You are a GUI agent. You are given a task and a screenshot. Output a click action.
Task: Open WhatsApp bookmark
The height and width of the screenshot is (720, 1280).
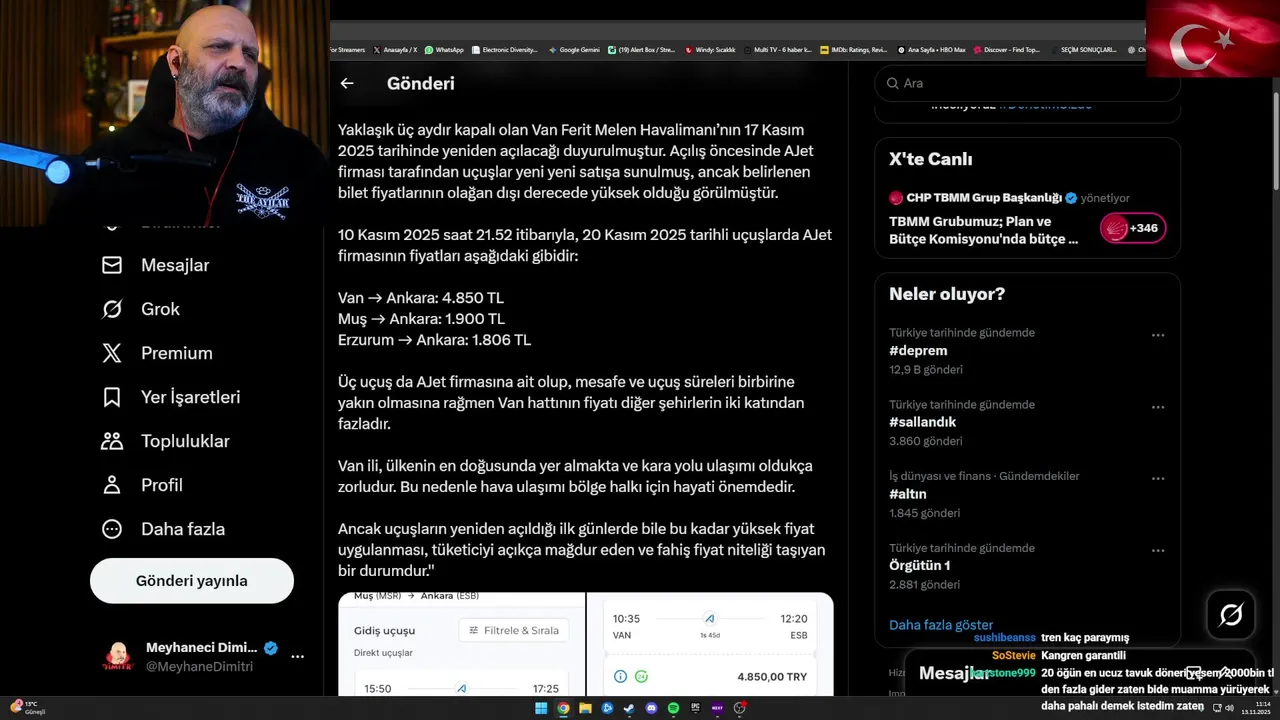444,50
